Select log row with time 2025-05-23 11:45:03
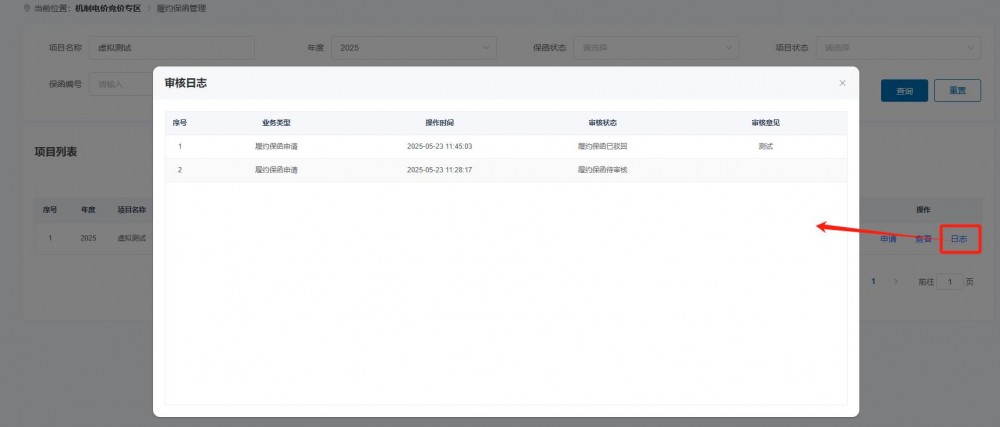 pos(439,146)
